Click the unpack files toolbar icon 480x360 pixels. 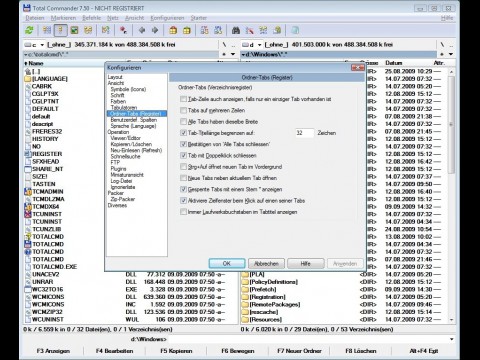click(187, 30)
